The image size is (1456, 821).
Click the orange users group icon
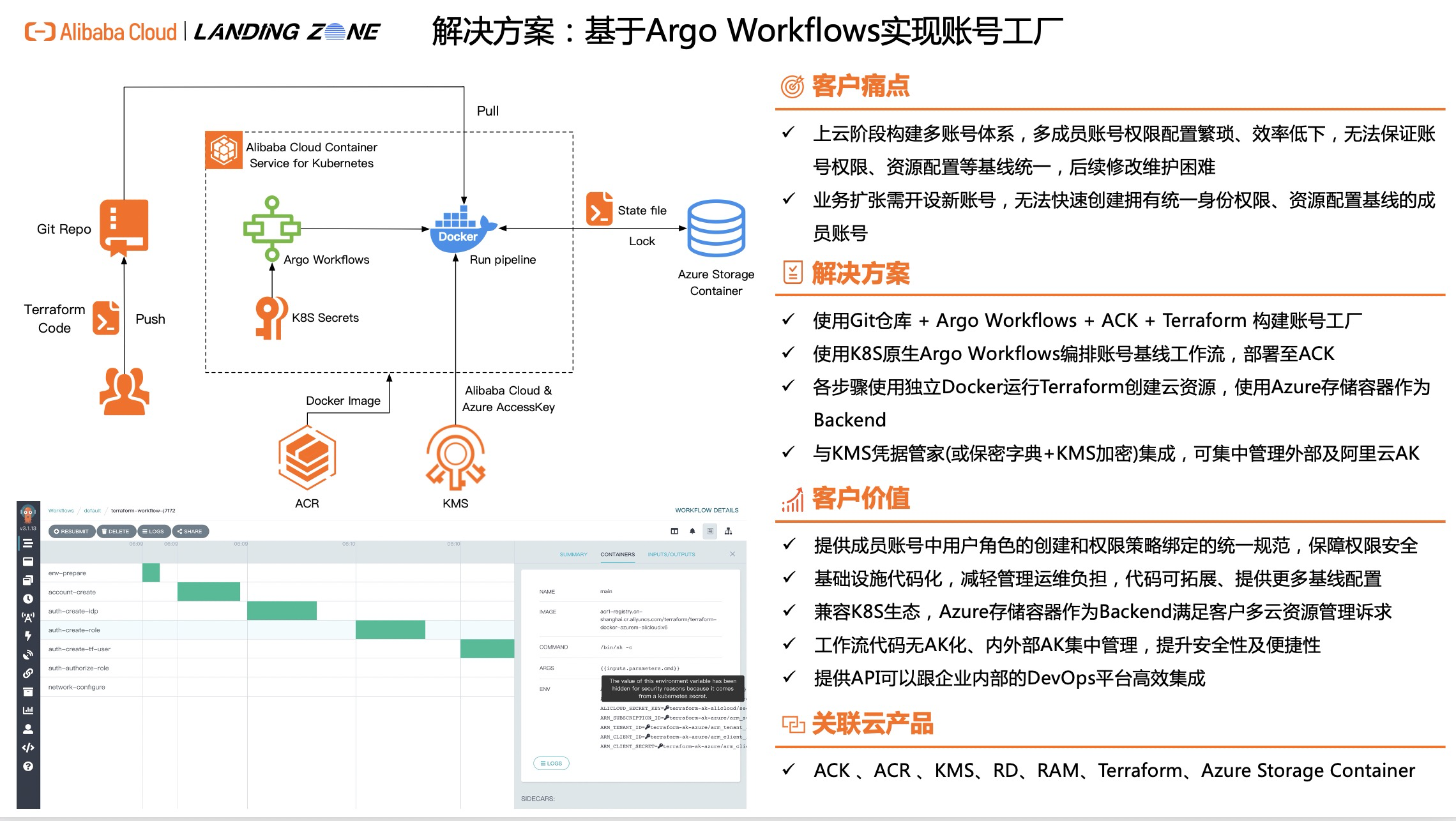(125, 391)
